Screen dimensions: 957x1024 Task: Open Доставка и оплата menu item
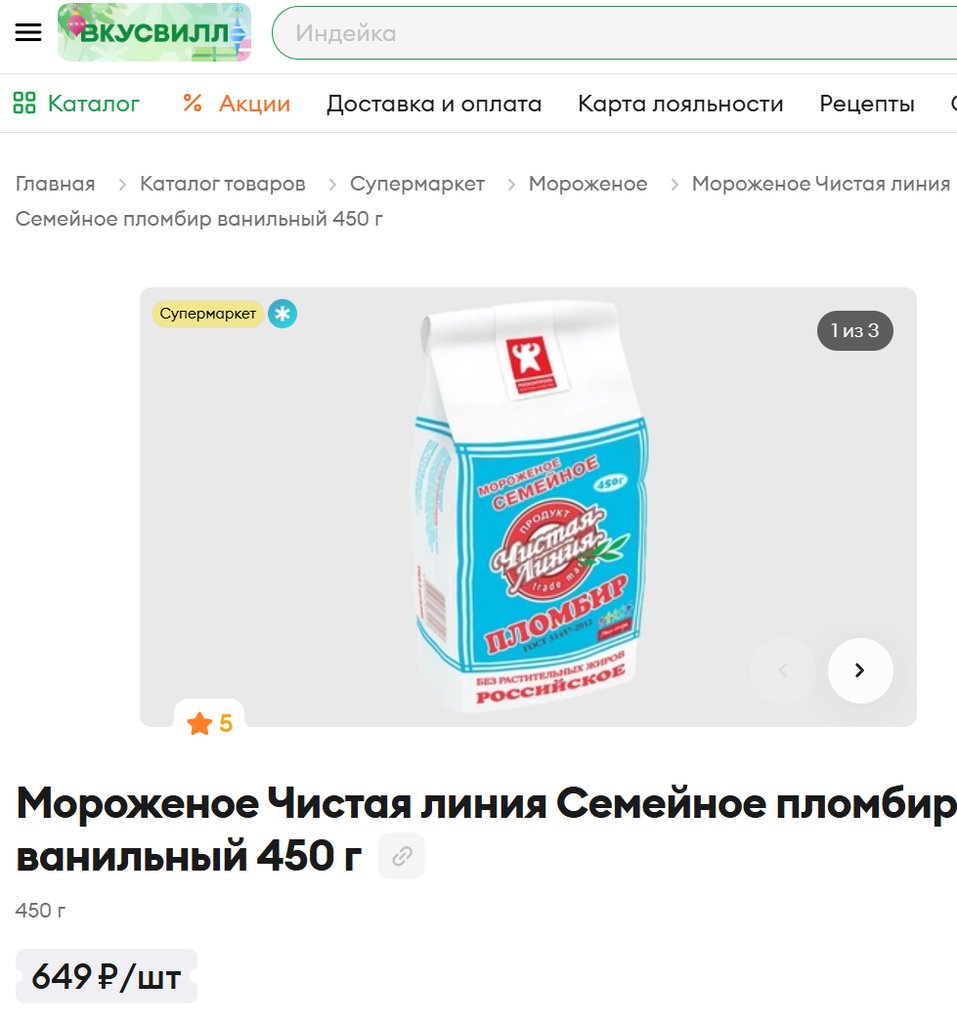click(434, 104)
